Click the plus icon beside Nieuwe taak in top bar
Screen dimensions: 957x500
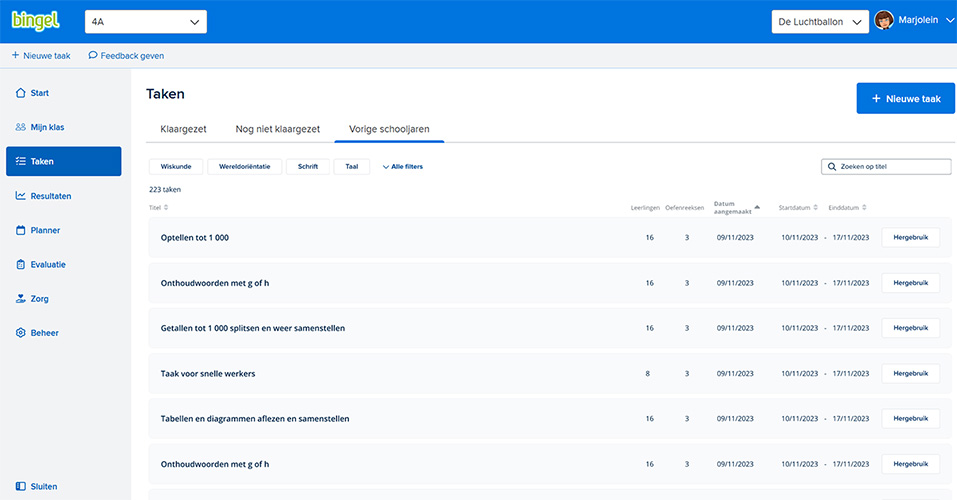(x=15, y=56)
